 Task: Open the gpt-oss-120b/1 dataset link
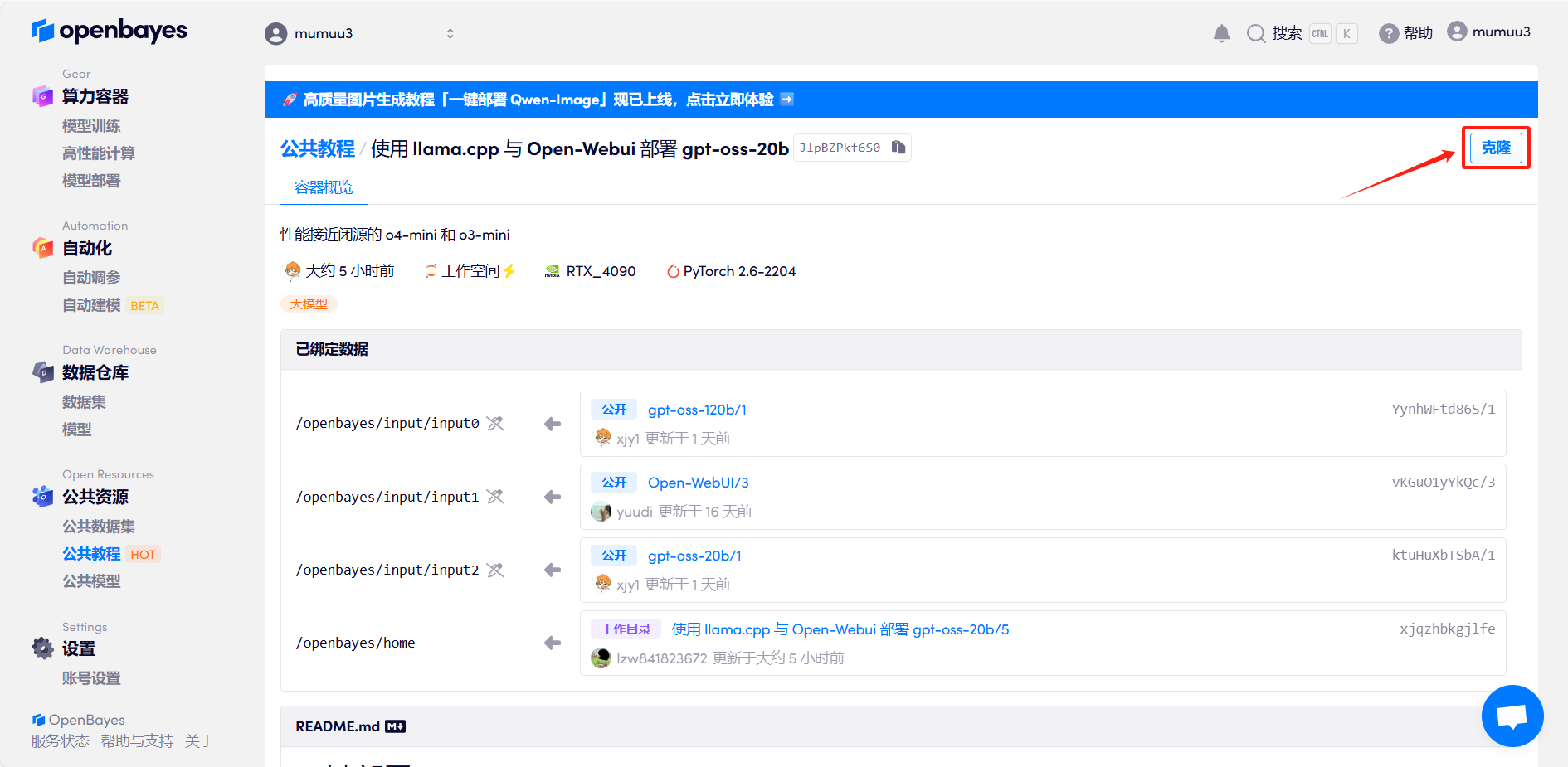tap(697, 410)
